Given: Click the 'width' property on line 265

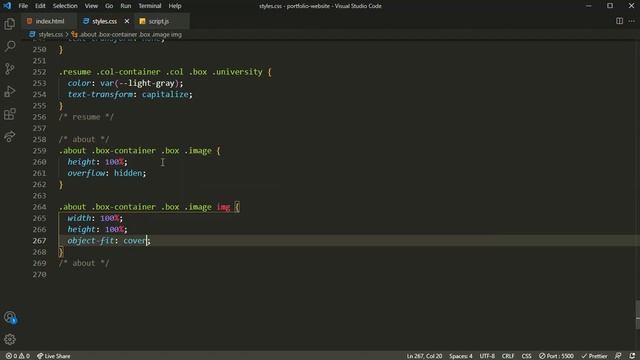Looking at the screenshot, I should (x=79, y=218).
